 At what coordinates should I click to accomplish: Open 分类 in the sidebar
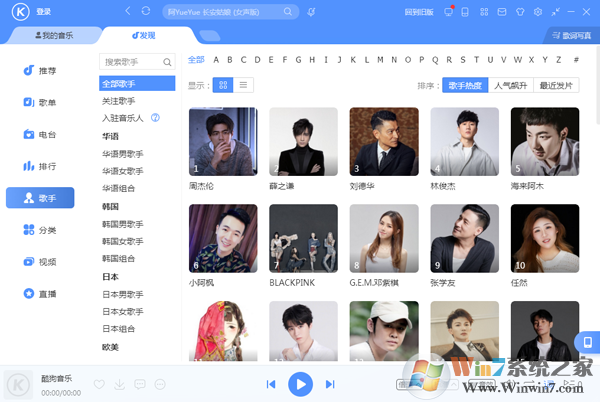tap(40, 230)
